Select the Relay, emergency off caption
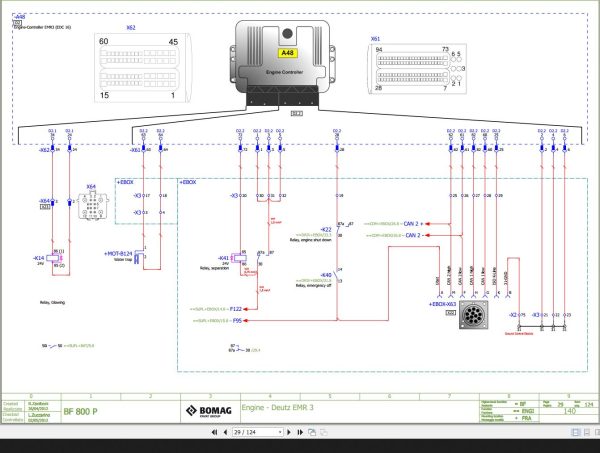Viewport: 600px width, 453px height. (x=313, y=285)
